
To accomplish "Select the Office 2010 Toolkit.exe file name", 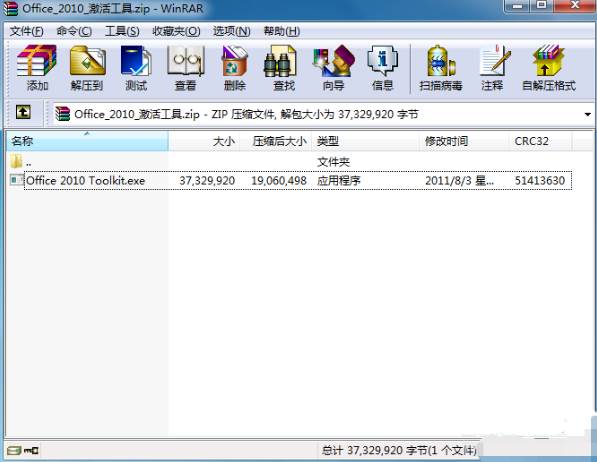I will [86, 181].
